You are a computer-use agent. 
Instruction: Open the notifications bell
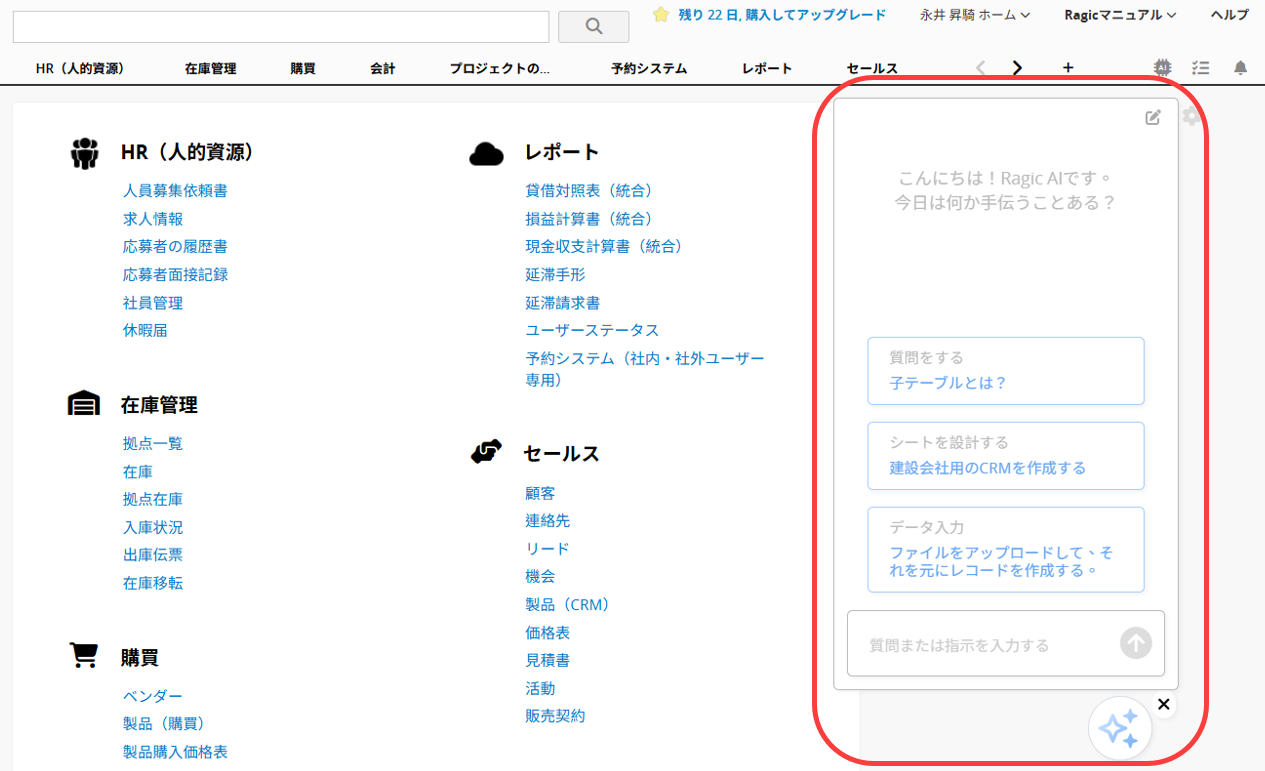pyautogui.click(x=1240, y=68)
